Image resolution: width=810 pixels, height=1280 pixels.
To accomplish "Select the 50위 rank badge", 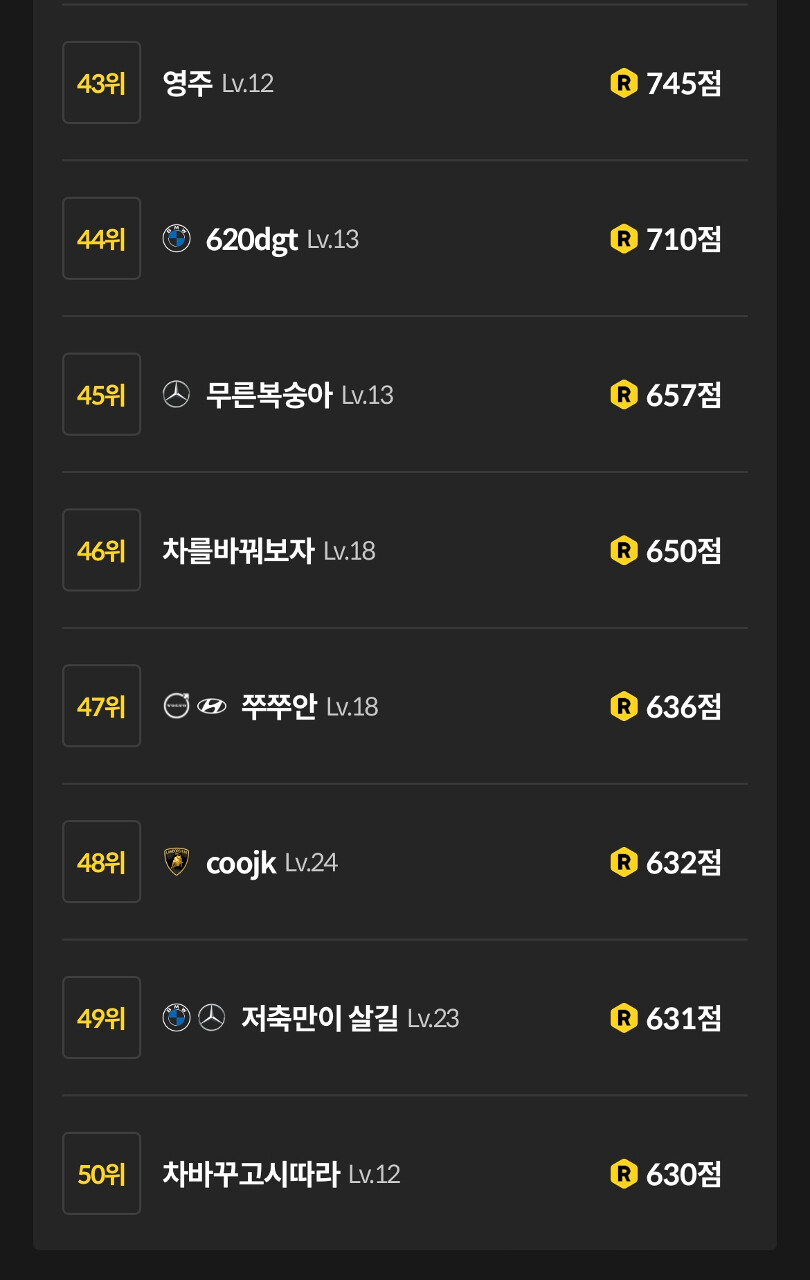I will pos(101,1174).
